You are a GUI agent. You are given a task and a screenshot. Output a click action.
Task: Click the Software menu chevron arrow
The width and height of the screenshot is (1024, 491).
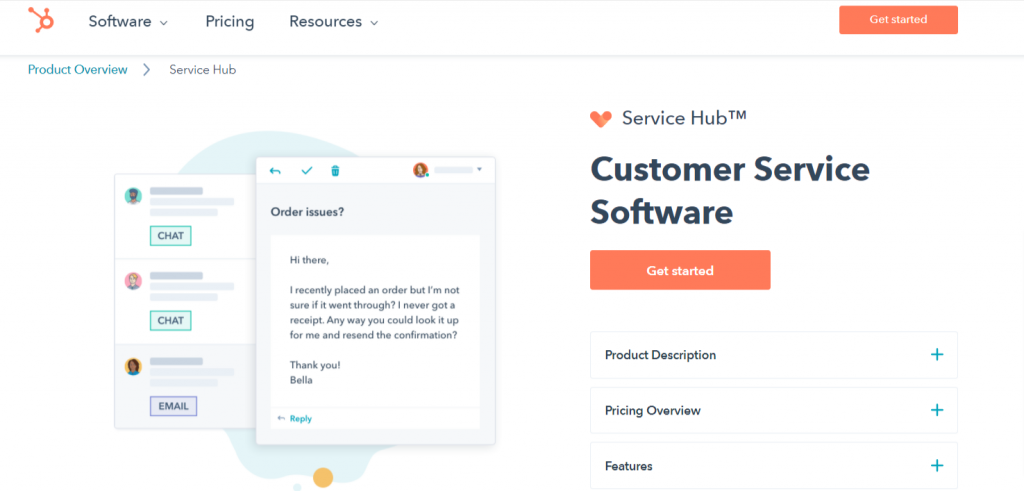tap(164, 23)
